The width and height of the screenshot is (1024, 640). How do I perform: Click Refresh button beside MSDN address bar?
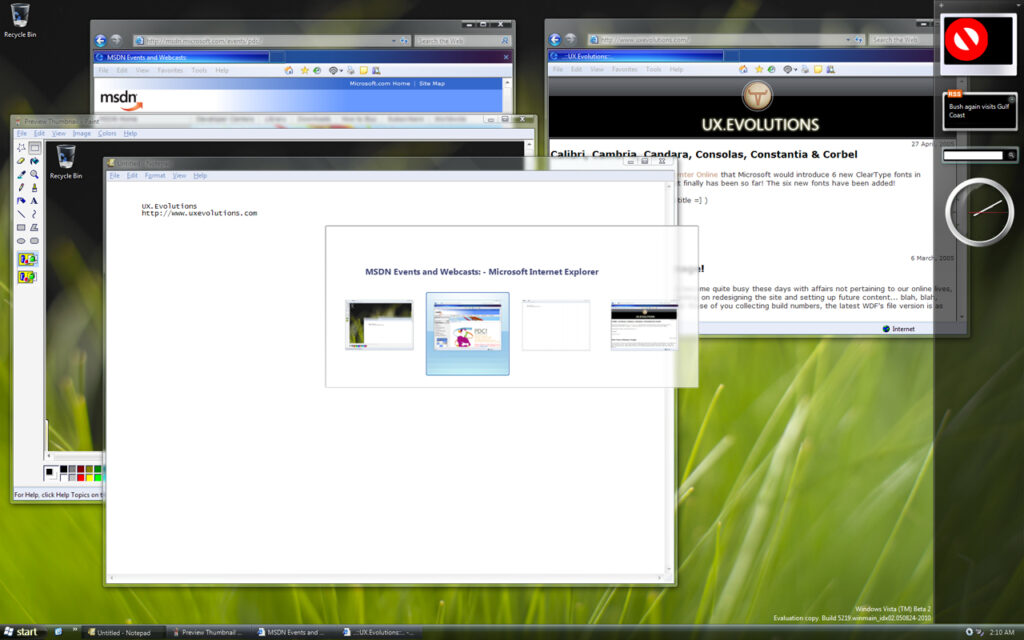(404, 40)
